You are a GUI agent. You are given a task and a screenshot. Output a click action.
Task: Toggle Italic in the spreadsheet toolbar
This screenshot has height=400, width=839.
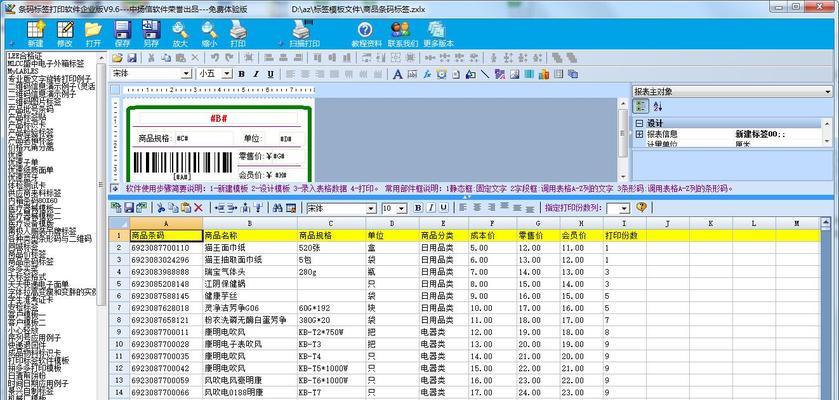coord(431,207)
